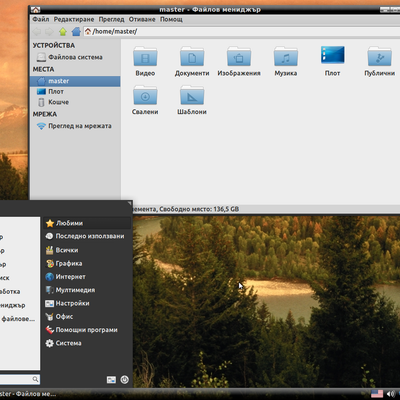
Task: Open Кошче trash in sidebar
Action: [x=75, y=102]
